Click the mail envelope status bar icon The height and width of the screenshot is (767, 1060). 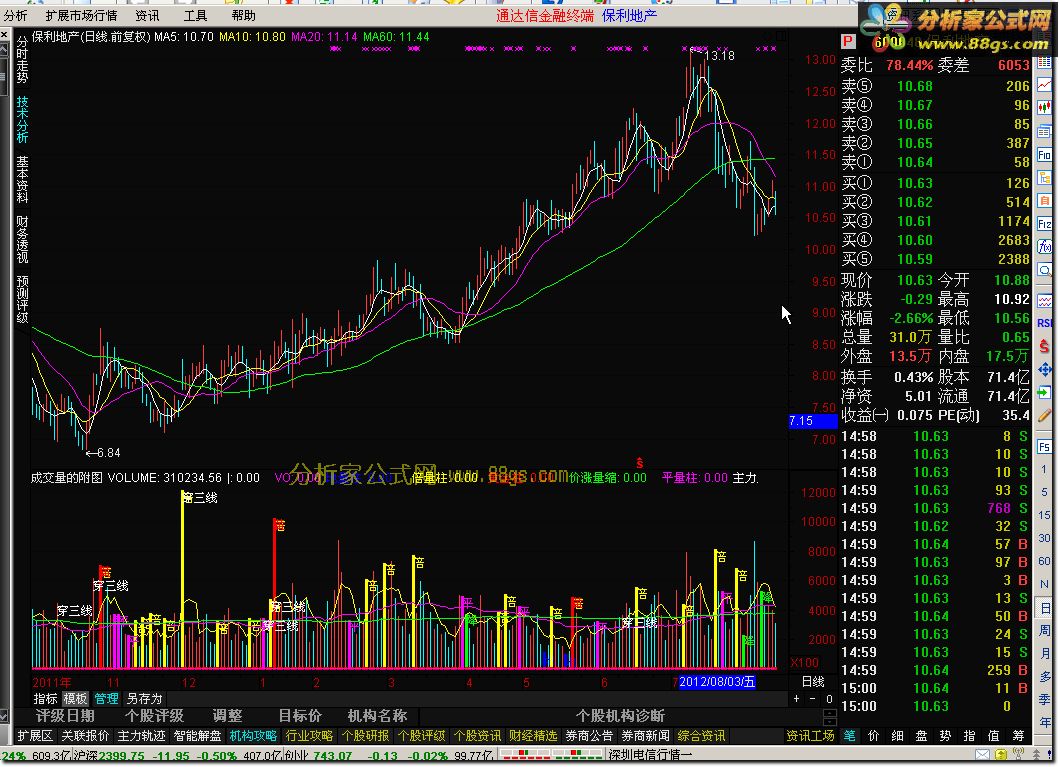(982, 755)
